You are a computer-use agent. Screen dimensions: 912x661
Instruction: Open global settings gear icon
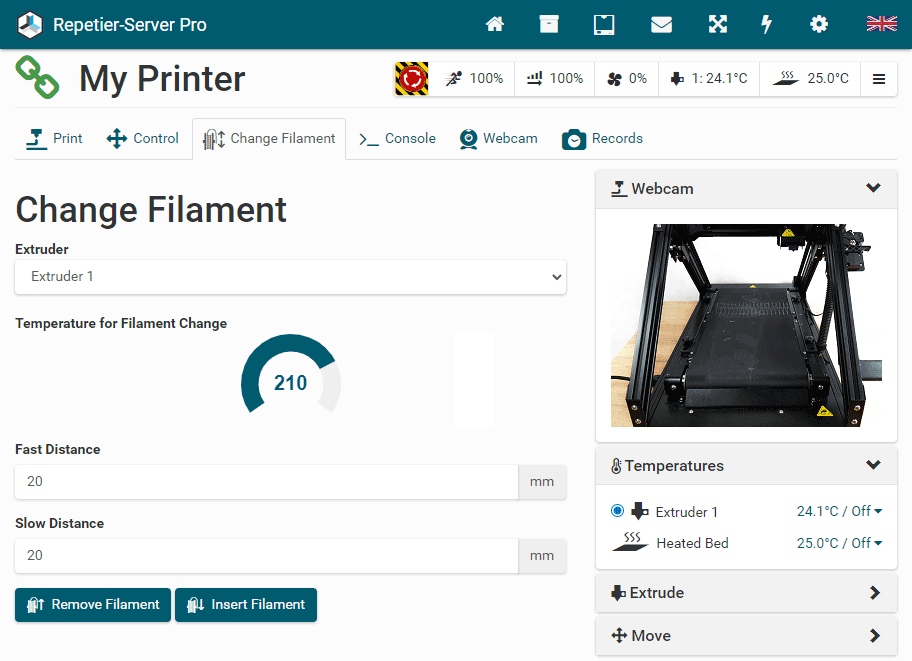point(819,25)
